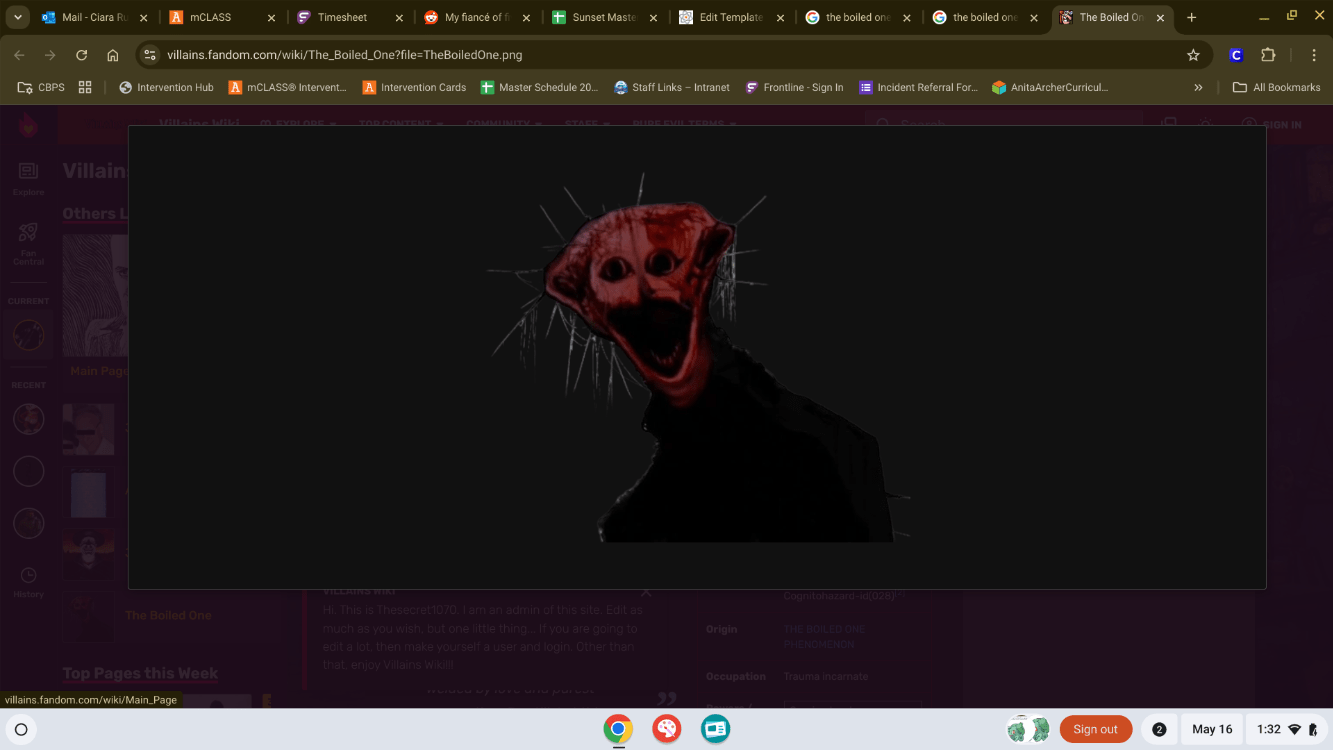Bookmark this page with the star icon
Viewport: 1333px width, 750px height.
pyautogui.click(x=1193, y=55)
